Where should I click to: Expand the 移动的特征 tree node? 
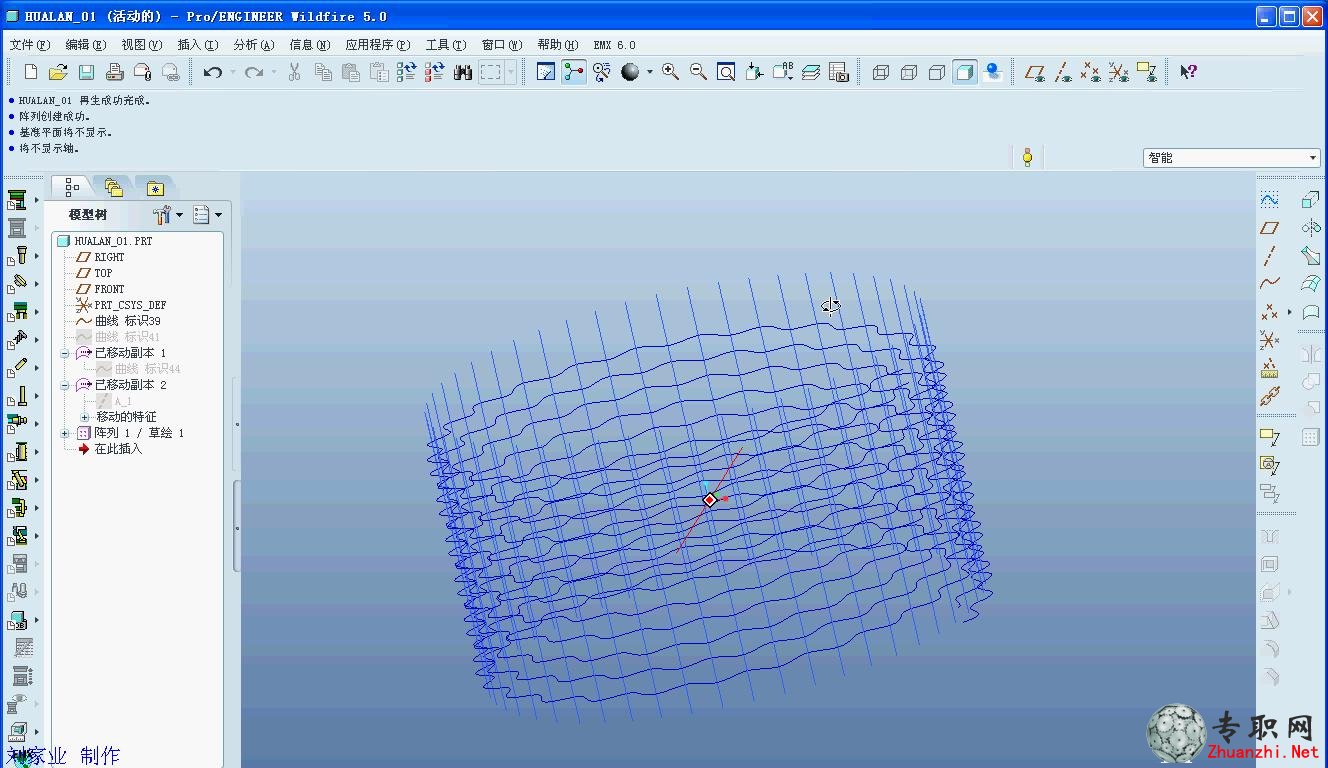[85, 417]
